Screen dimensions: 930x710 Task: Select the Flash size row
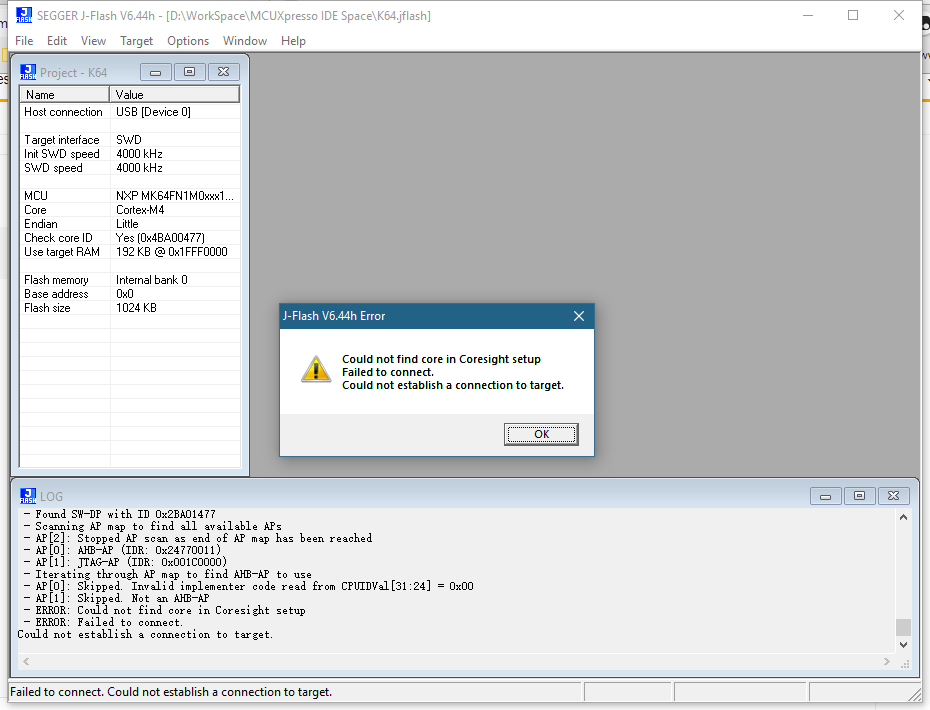click(130, 308)
